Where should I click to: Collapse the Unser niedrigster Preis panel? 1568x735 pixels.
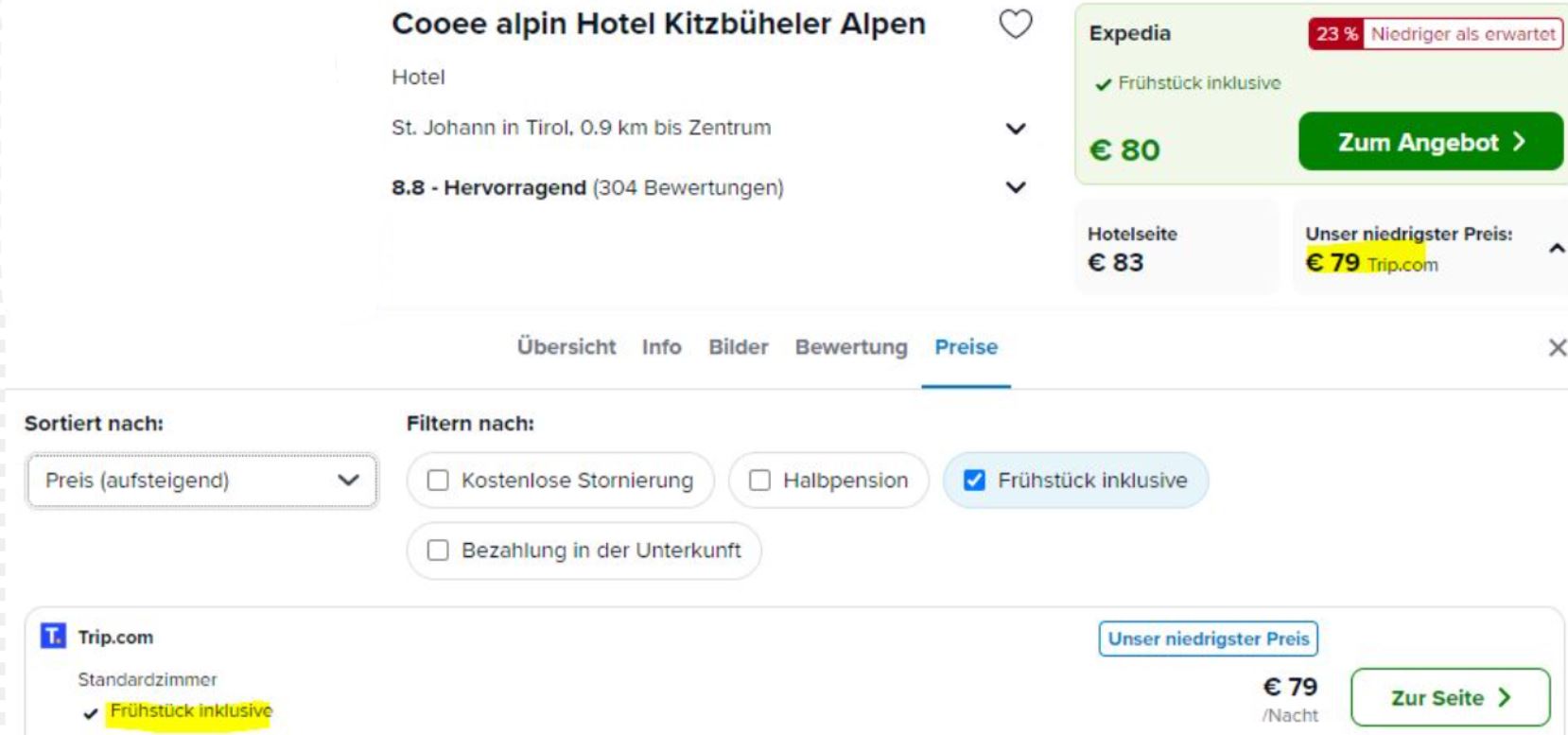coord(1557,249)
